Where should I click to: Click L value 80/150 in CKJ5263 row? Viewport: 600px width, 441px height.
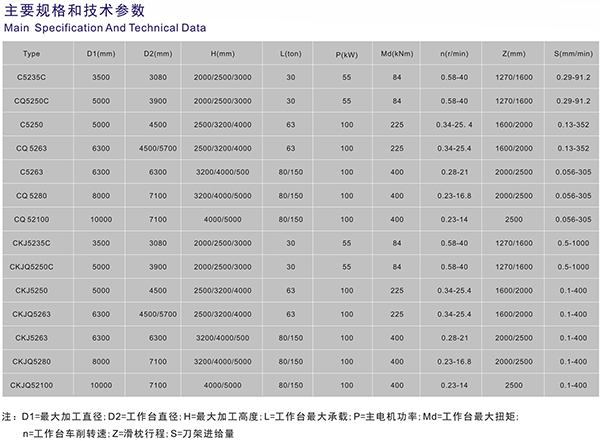291,338
